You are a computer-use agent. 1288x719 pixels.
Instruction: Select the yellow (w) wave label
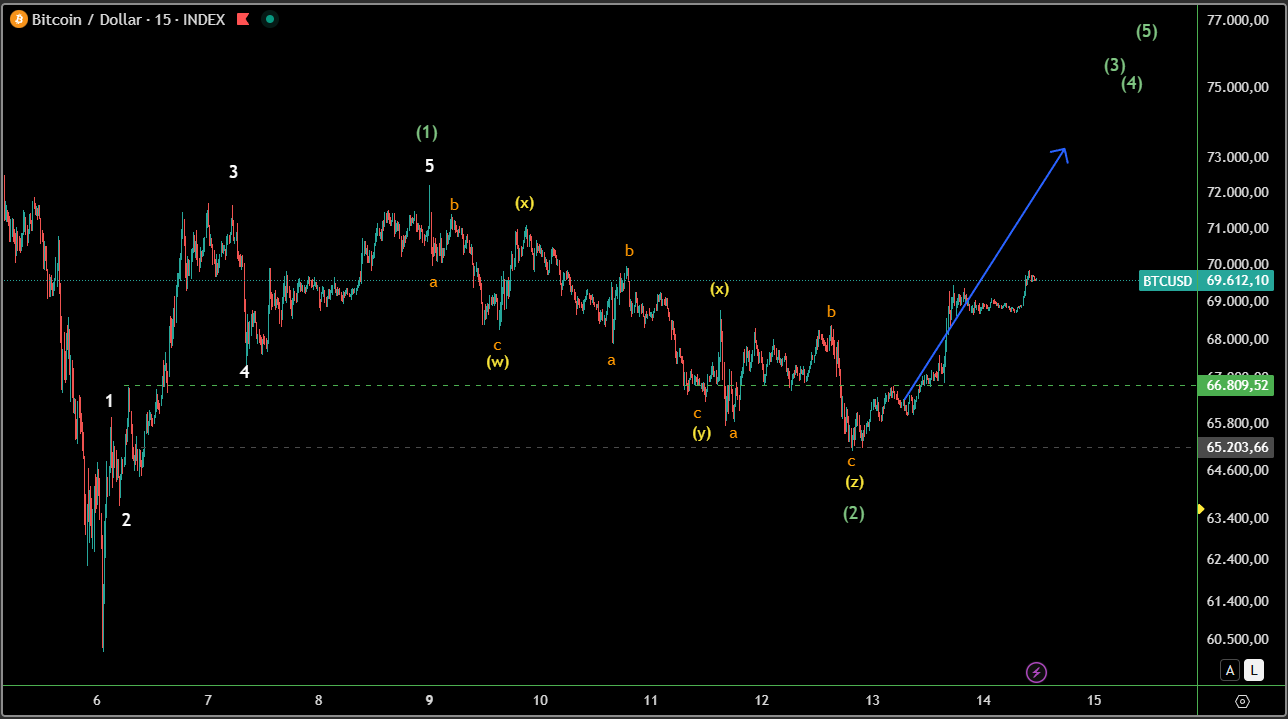tap(498, 362)
